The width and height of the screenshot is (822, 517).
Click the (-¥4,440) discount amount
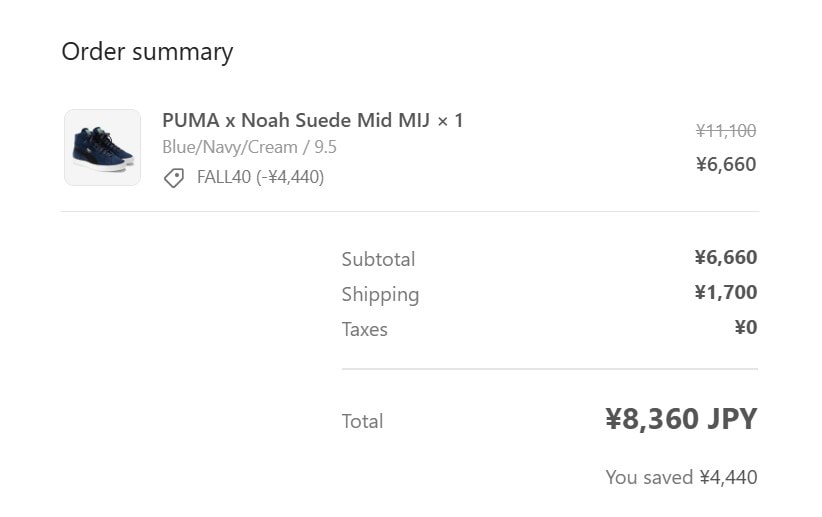[x=290, y=177]
